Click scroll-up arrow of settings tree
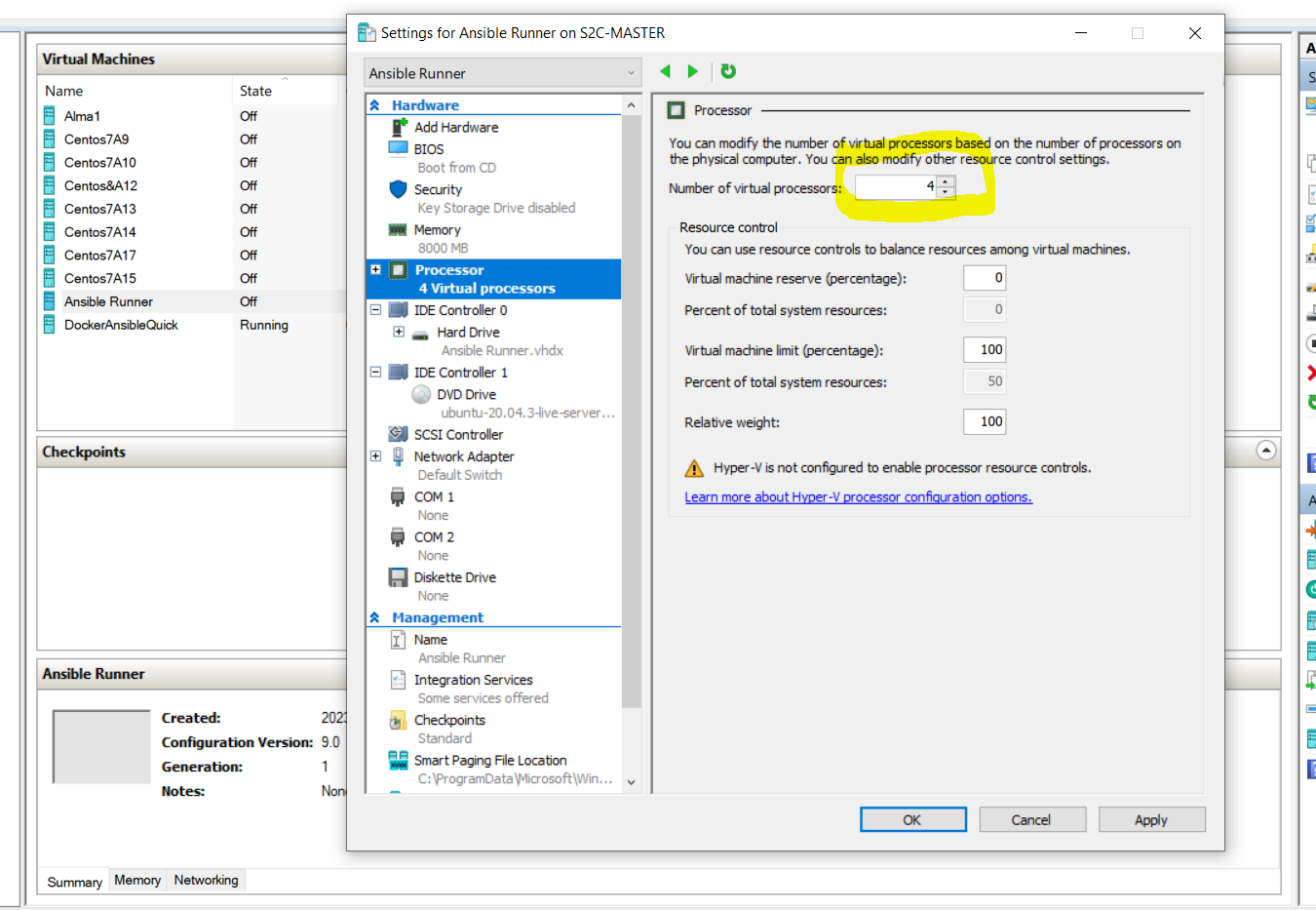Viewport: 1316px width, 910px height. click(x=632, y=105)
